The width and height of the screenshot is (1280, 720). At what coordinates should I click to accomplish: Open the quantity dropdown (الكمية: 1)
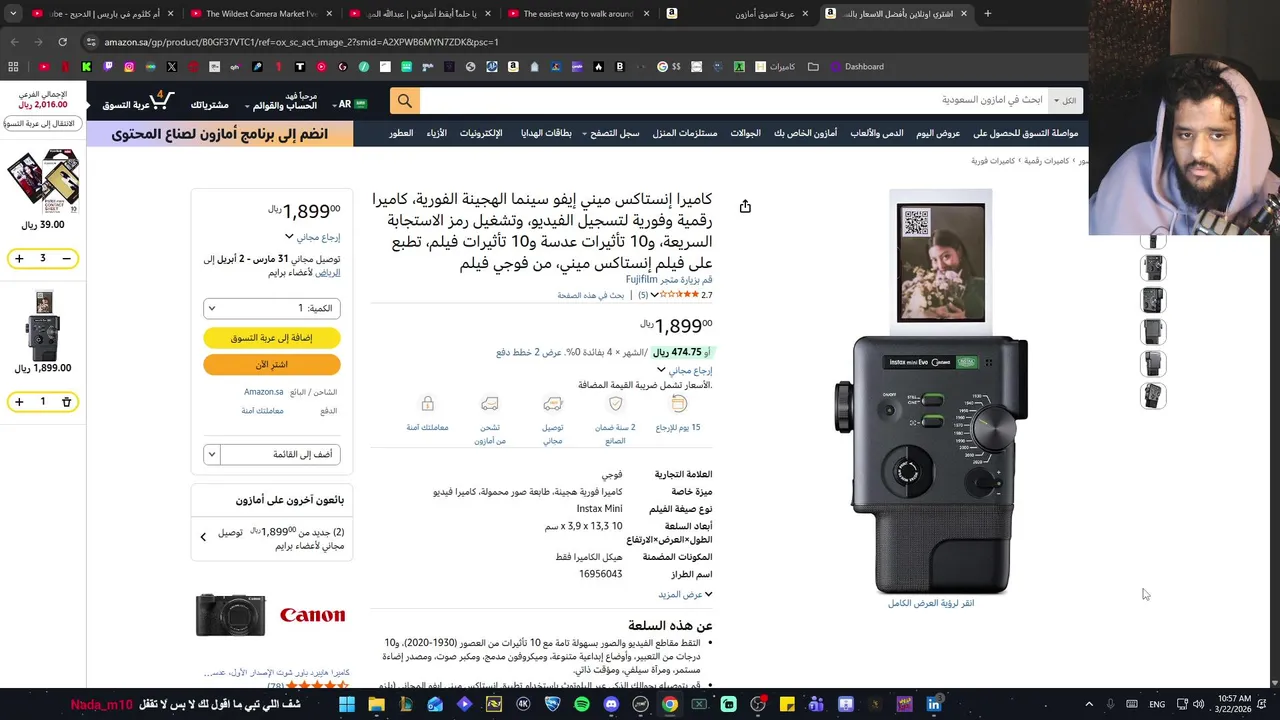[272, 308]
